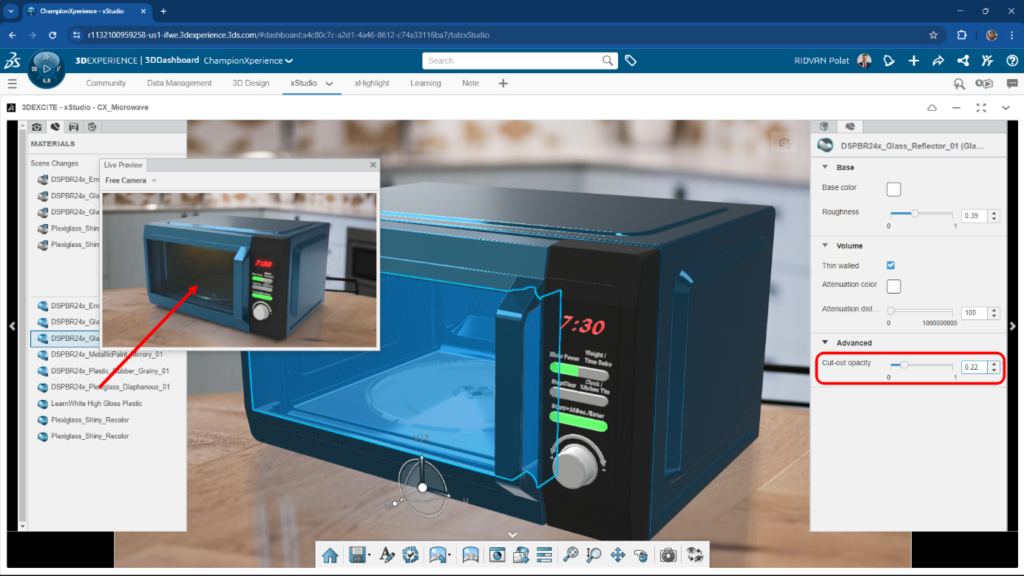This screenshot has width=1024, height=576.
Task: Open the Free Camera dropdown
Action: click(x=131, y=180)
